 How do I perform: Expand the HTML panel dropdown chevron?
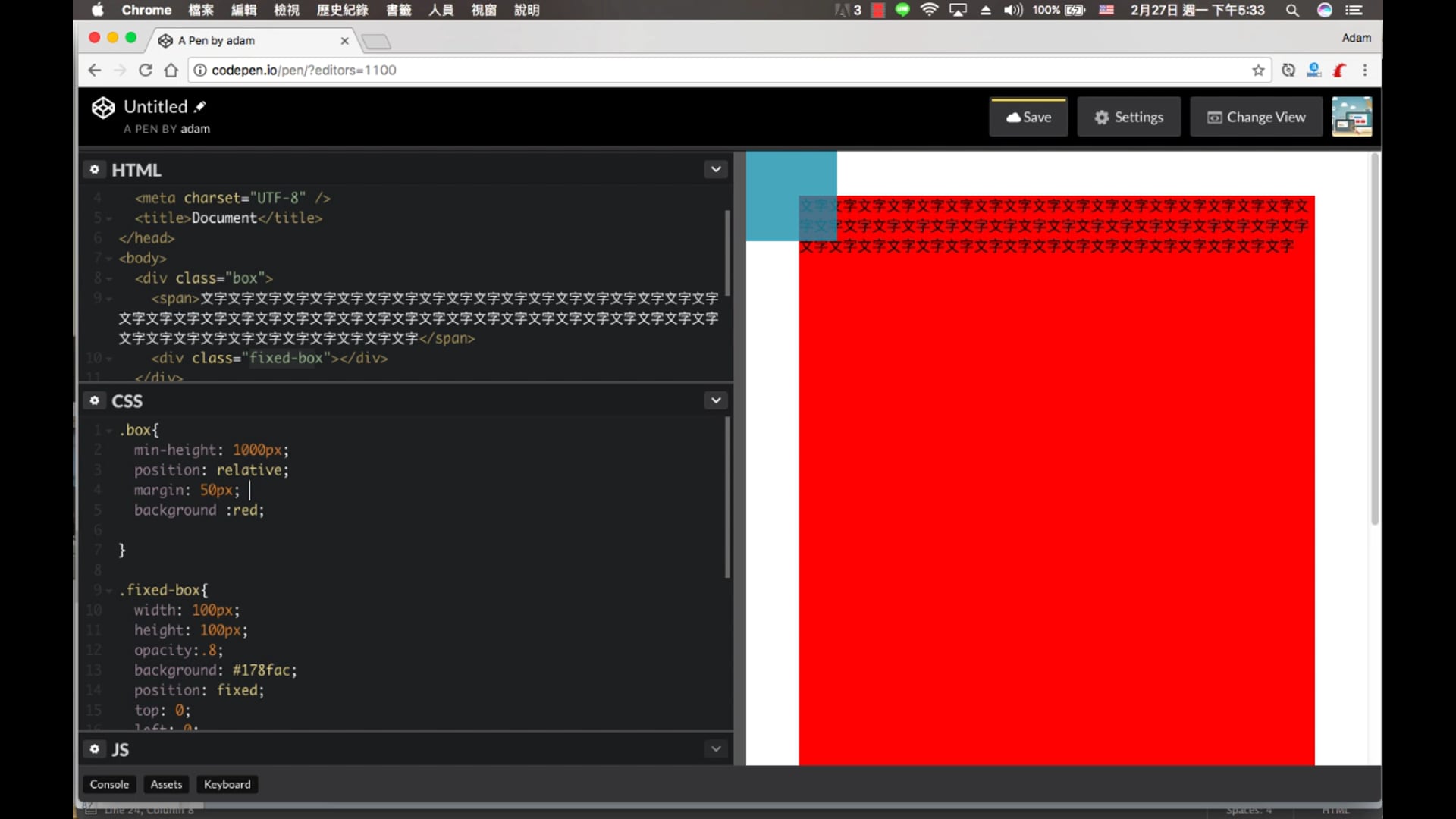click(x=715, y=169)
